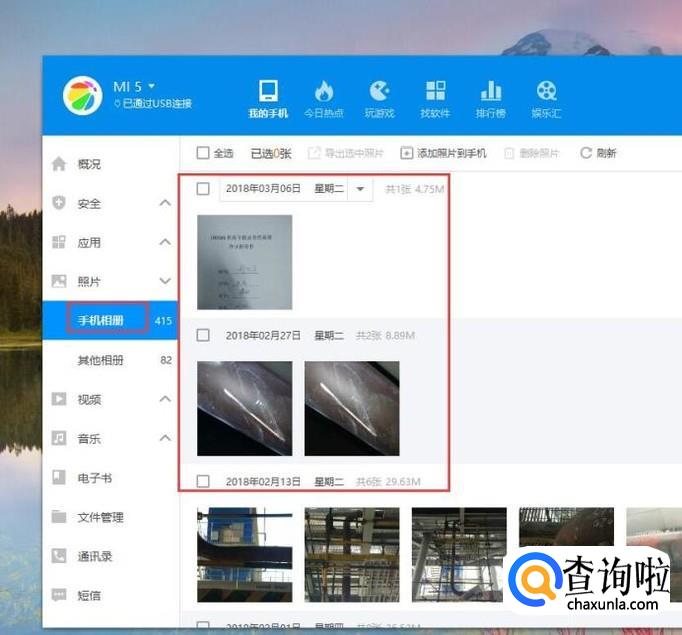Image resolution: width=682 pixels, height=635 pixels.
Task: Open 通讯录 contacts in sidebar
Action: [x=95, y=556]
